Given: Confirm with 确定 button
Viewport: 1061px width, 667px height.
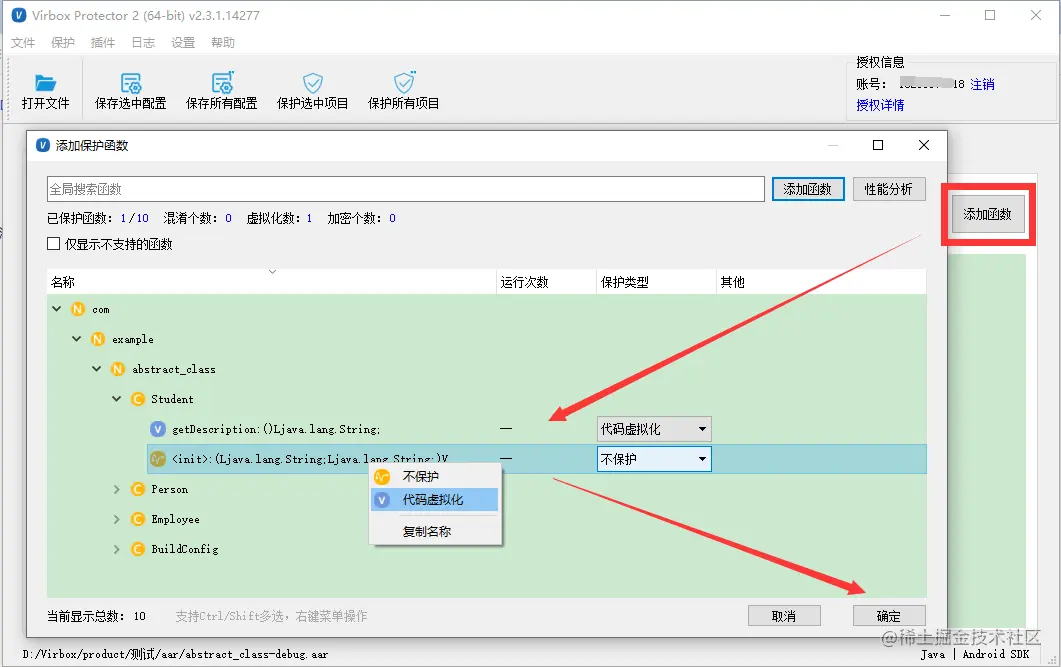Looking at the screenshot, I should pos(889,616).
